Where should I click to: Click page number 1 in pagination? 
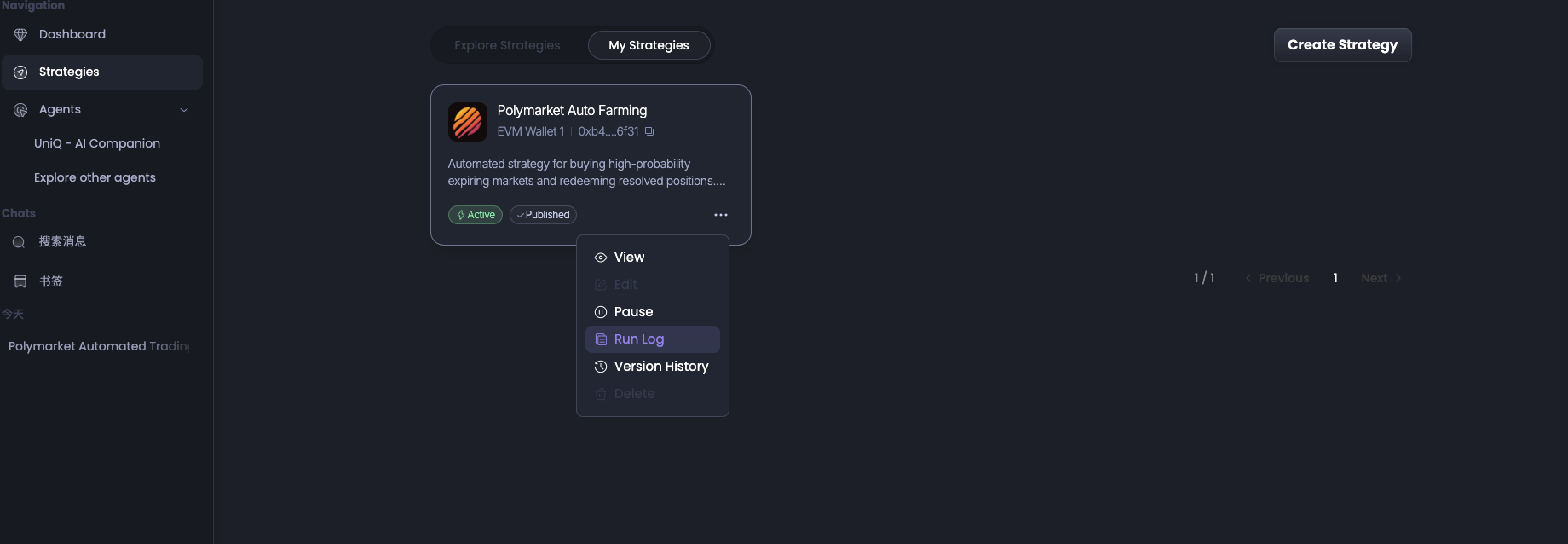[1335, 278]
